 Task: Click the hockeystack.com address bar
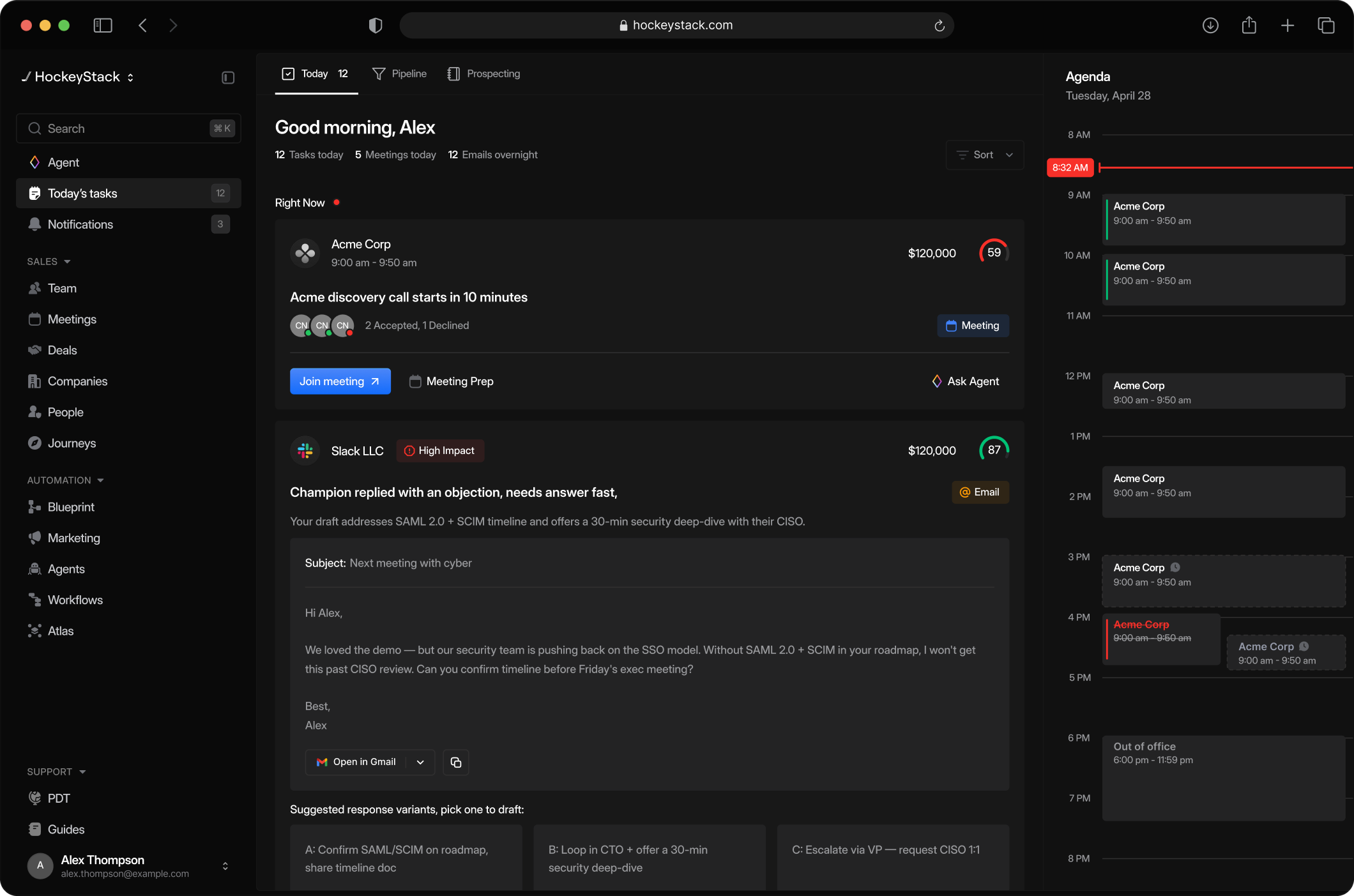pos(677,26)
